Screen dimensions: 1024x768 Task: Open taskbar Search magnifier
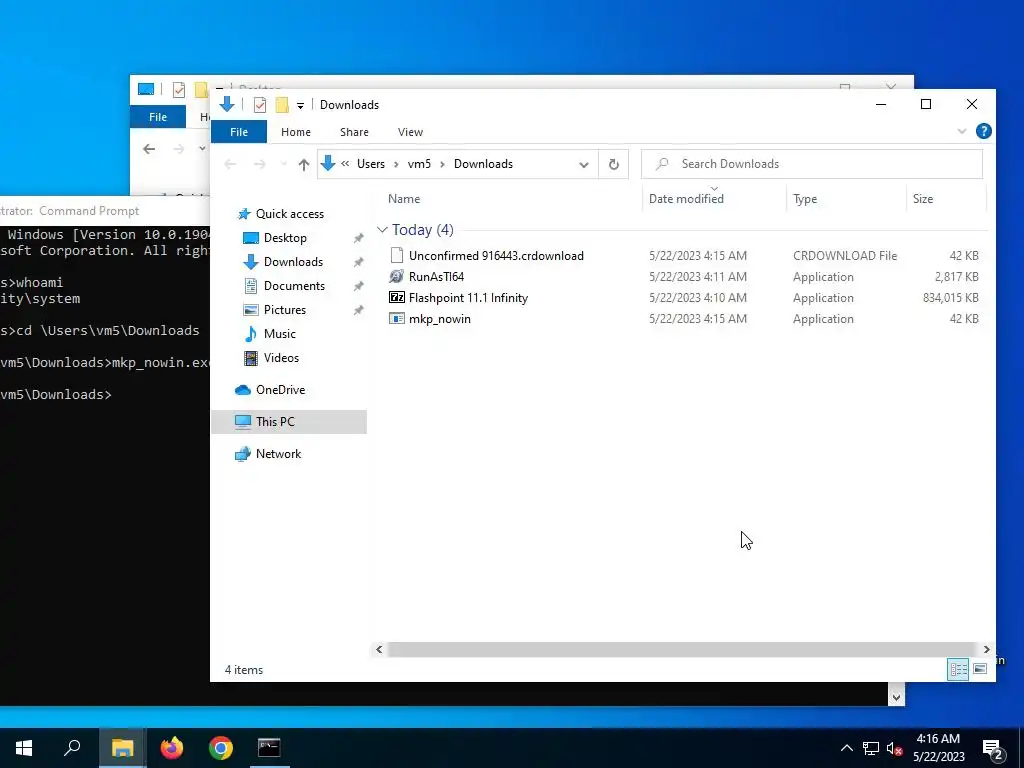[72, 748]
